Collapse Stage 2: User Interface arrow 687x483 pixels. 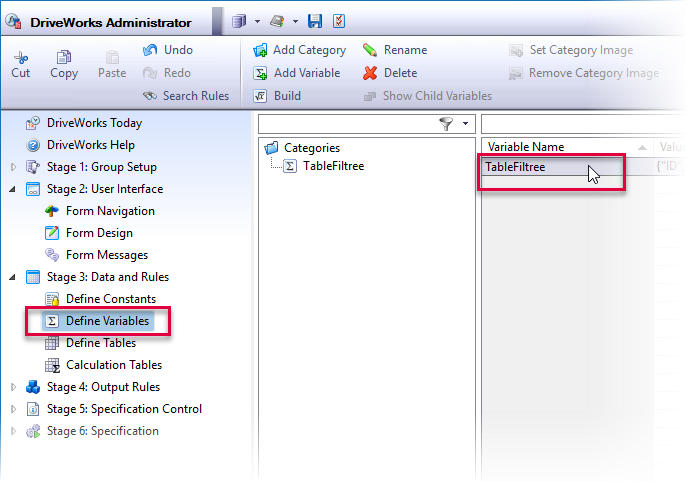point(13,189)
